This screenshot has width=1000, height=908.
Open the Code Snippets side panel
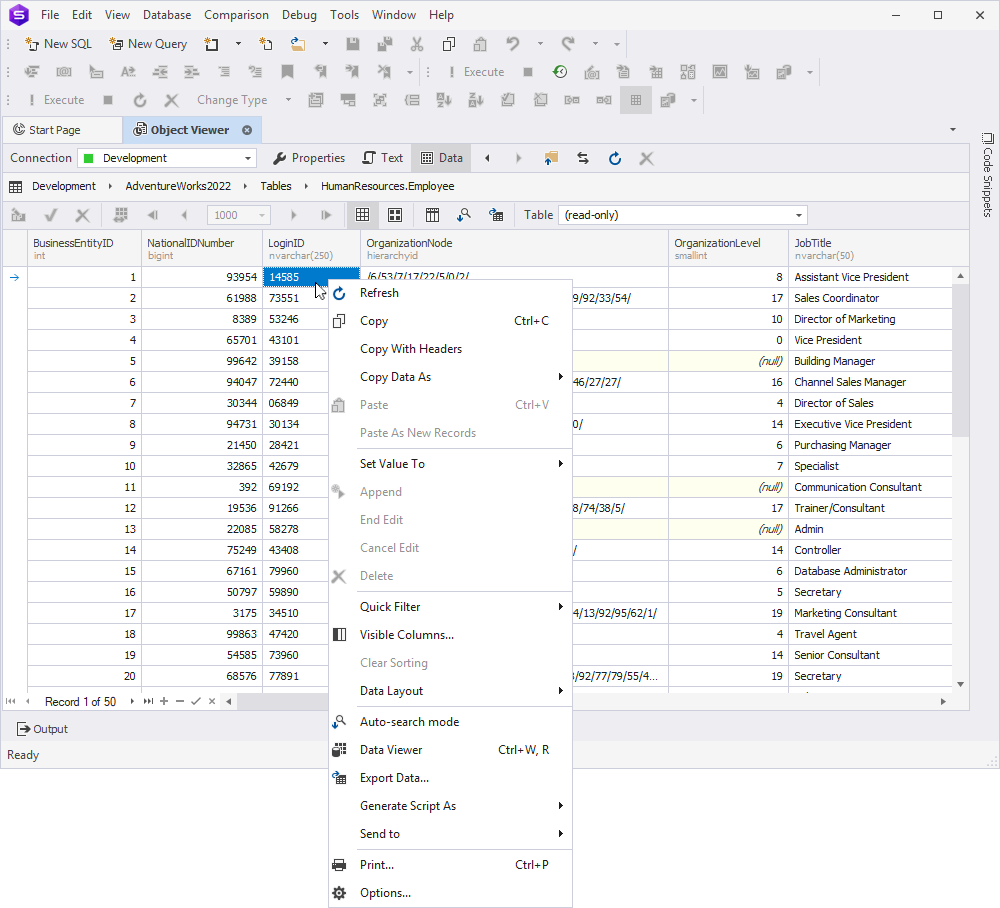point(987,174)
